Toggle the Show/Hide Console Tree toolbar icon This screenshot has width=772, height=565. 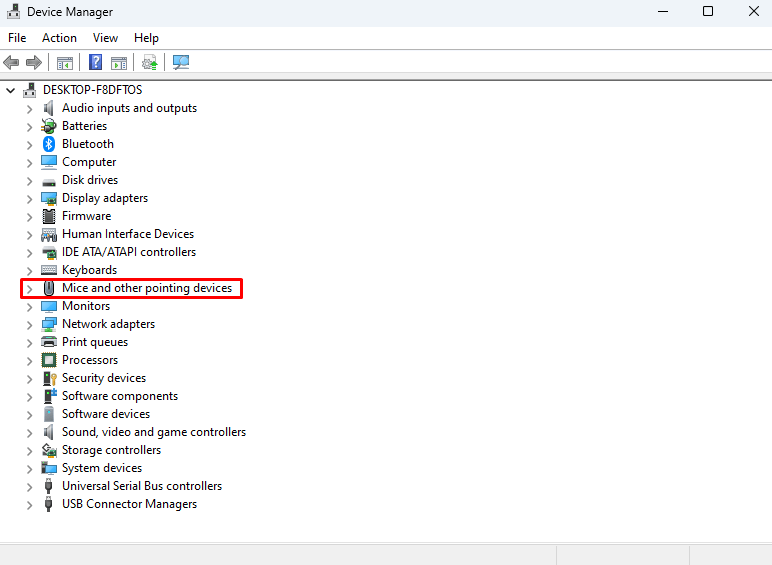click(65, 63)
